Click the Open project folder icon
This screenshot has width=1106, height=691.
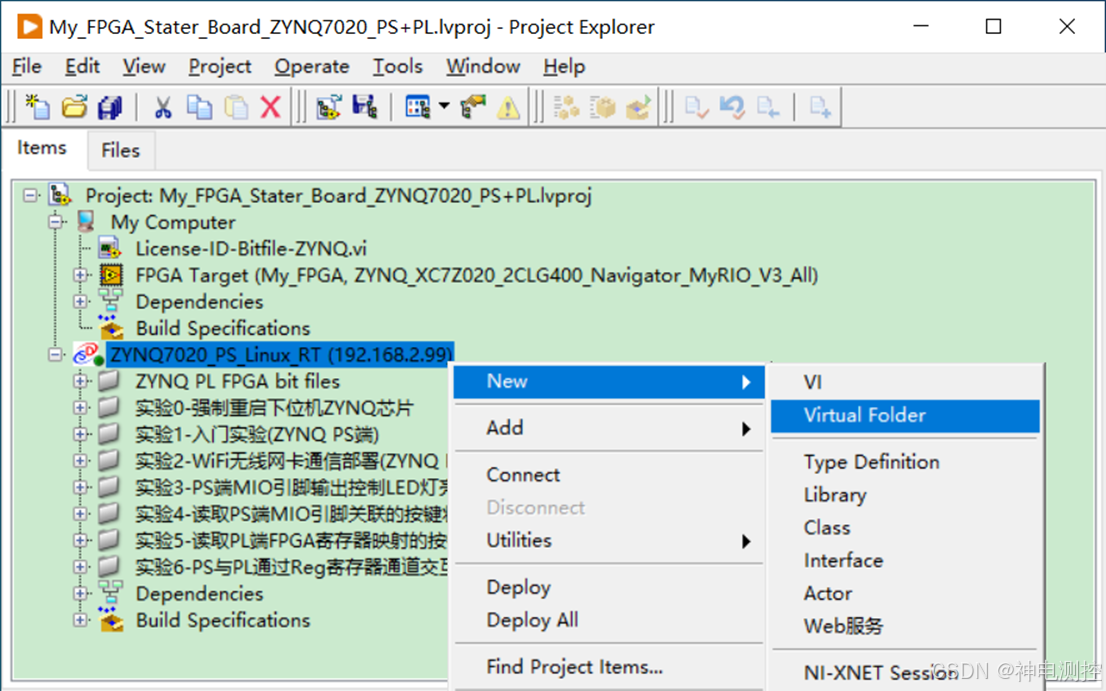(x=74, y=107)
